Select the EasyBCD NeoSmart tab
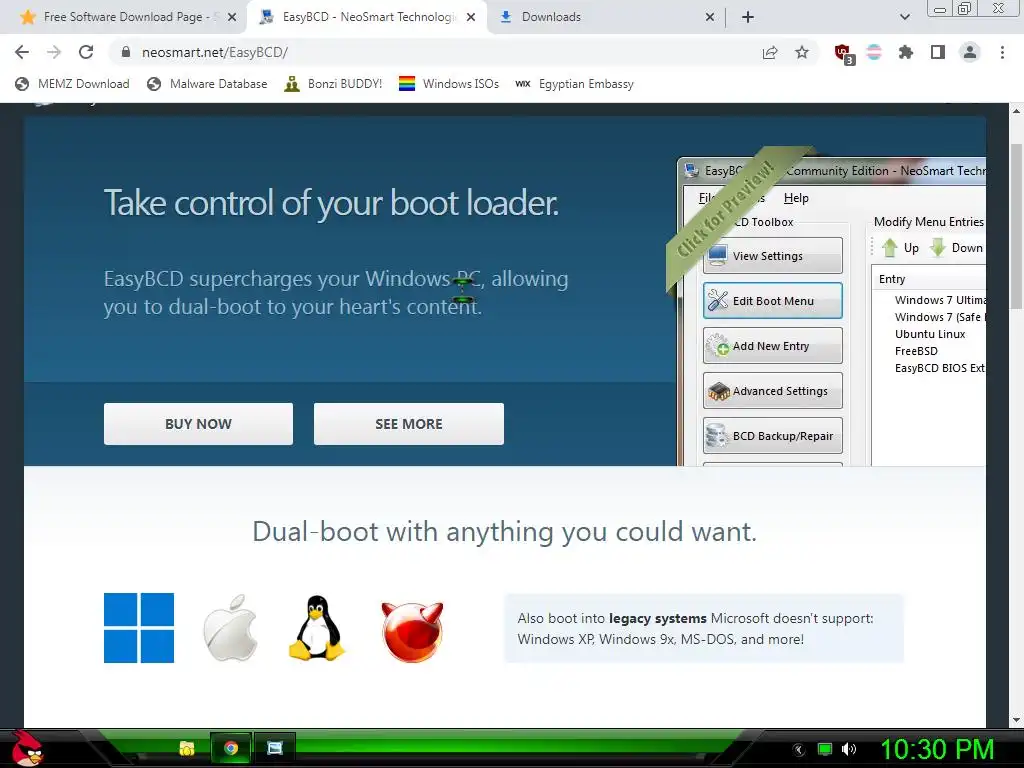Screen dimensions: 1024x768 [368, 17]
